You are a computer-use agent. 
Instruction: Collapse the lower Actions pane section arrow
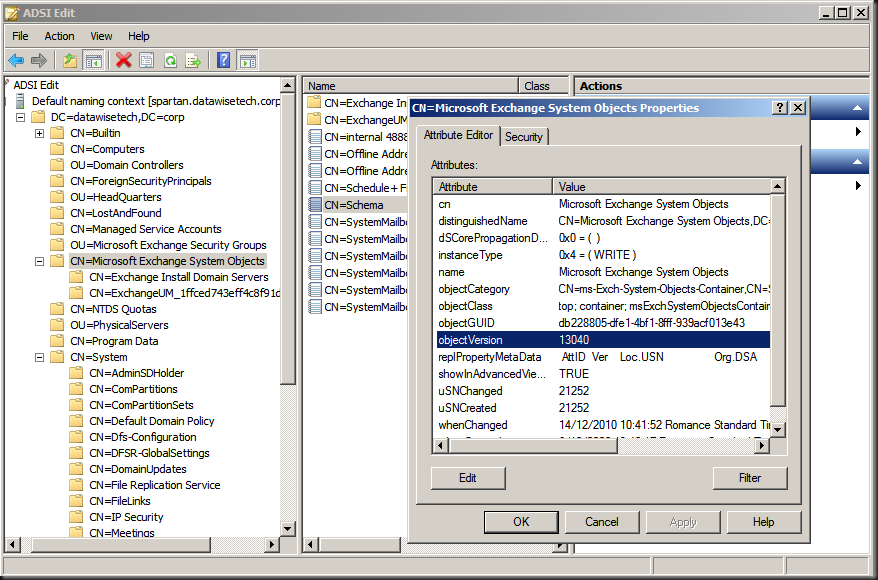tap(857, 162)
